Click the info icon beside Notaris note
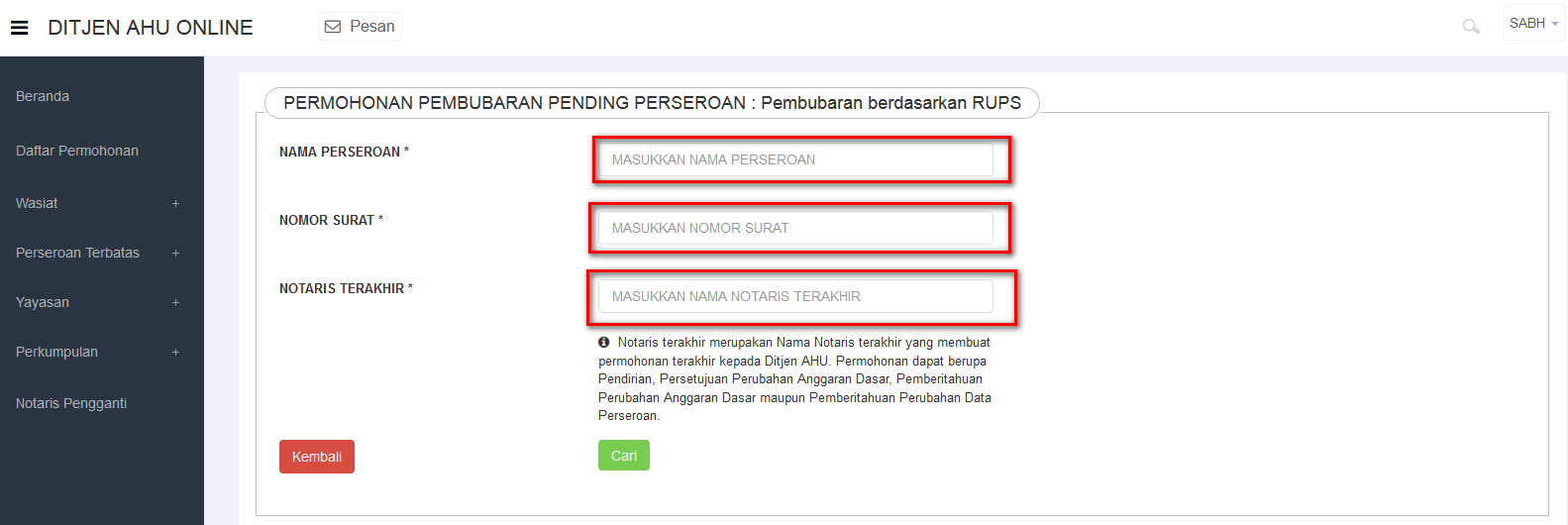 [x=604, y=342]
